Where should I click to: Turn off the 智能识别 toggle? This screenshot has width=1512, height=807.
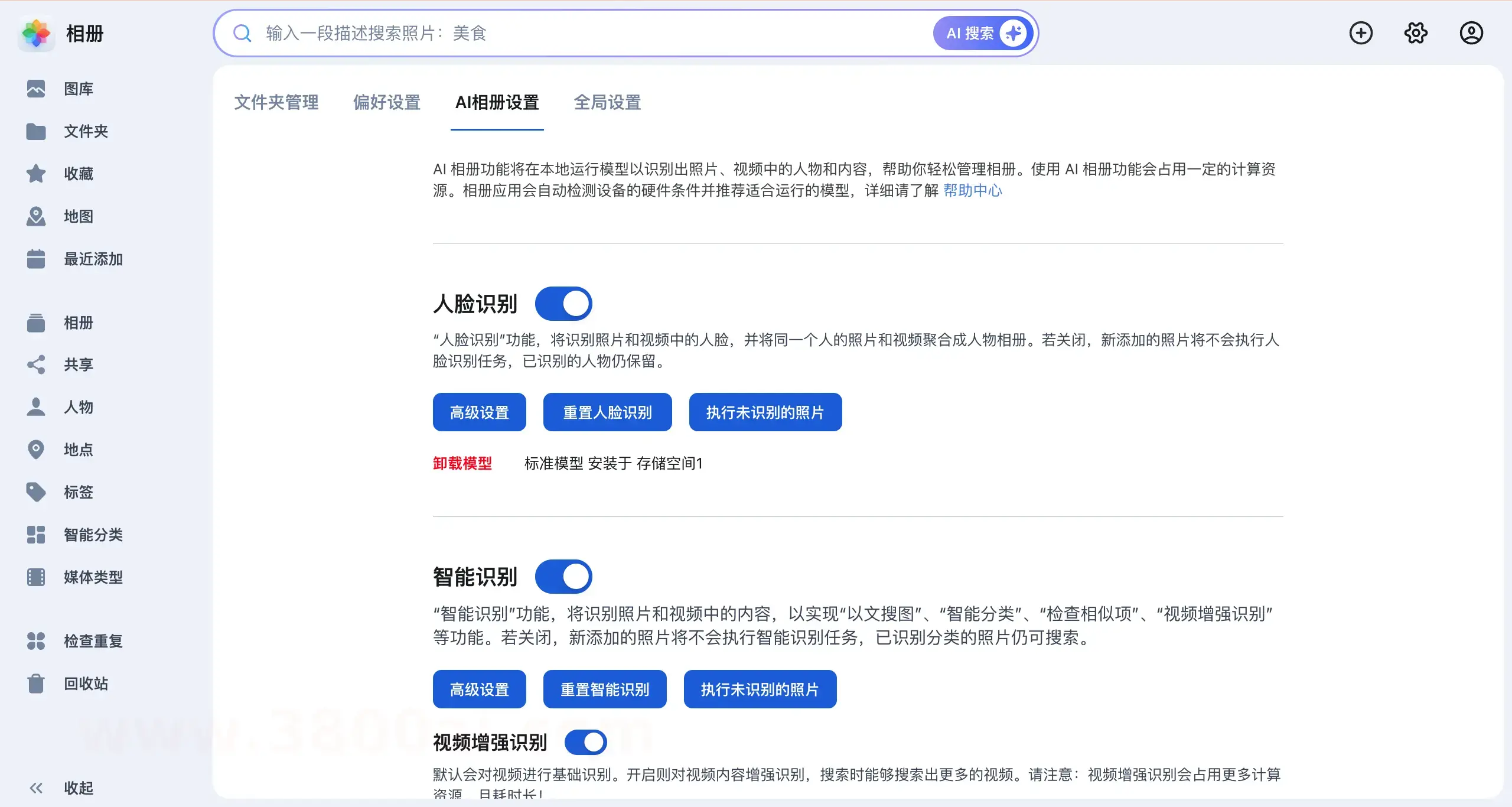point(563,577)
